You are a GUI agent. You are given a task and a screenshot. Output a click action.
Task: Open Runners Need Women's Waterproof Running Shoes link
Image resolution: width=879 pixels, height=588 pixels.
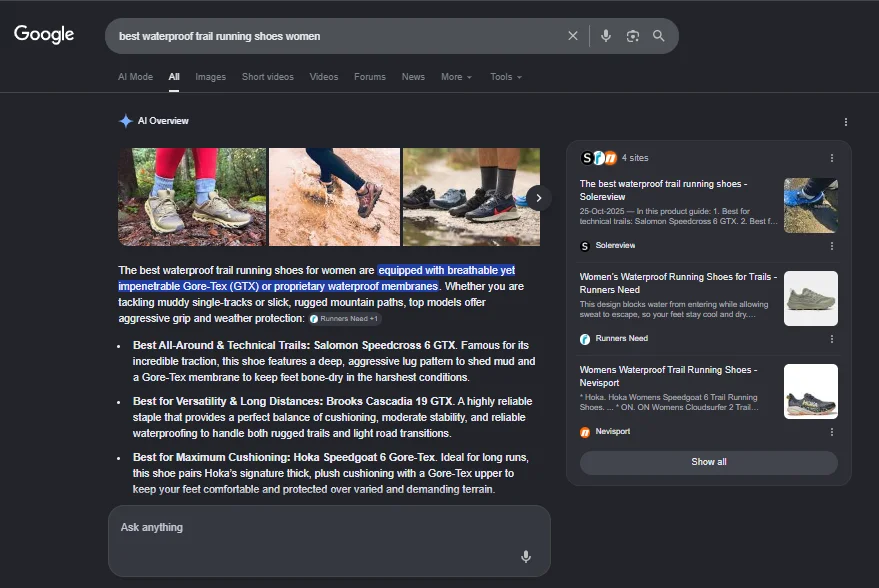(678, 283)
